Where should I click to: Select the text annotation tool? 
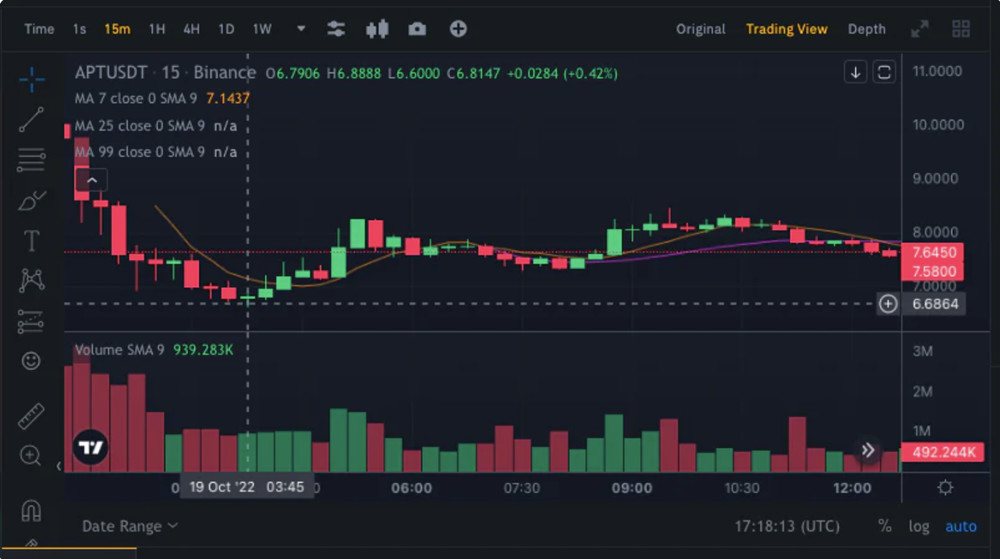tap(32, 241)
